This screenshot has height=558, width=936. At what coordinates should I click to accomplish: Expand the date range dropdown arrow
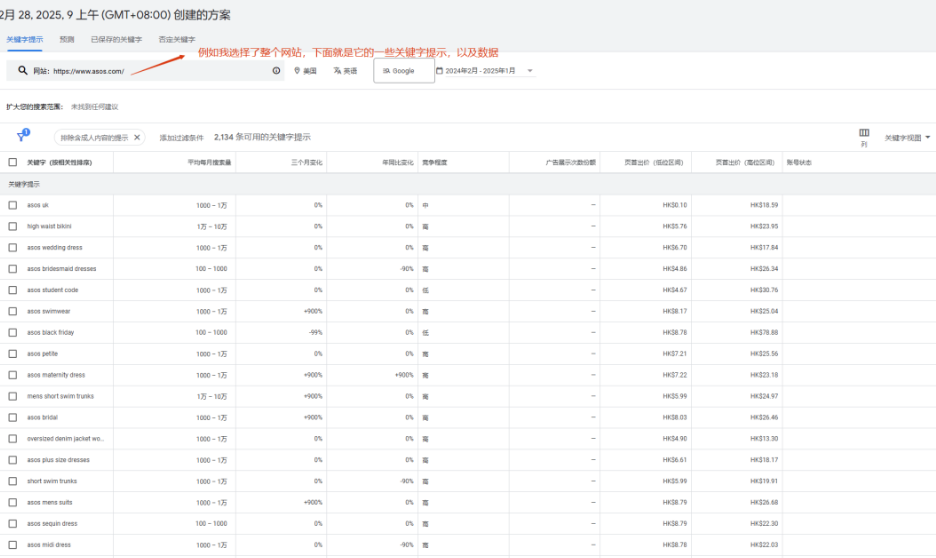coord(530,71)
